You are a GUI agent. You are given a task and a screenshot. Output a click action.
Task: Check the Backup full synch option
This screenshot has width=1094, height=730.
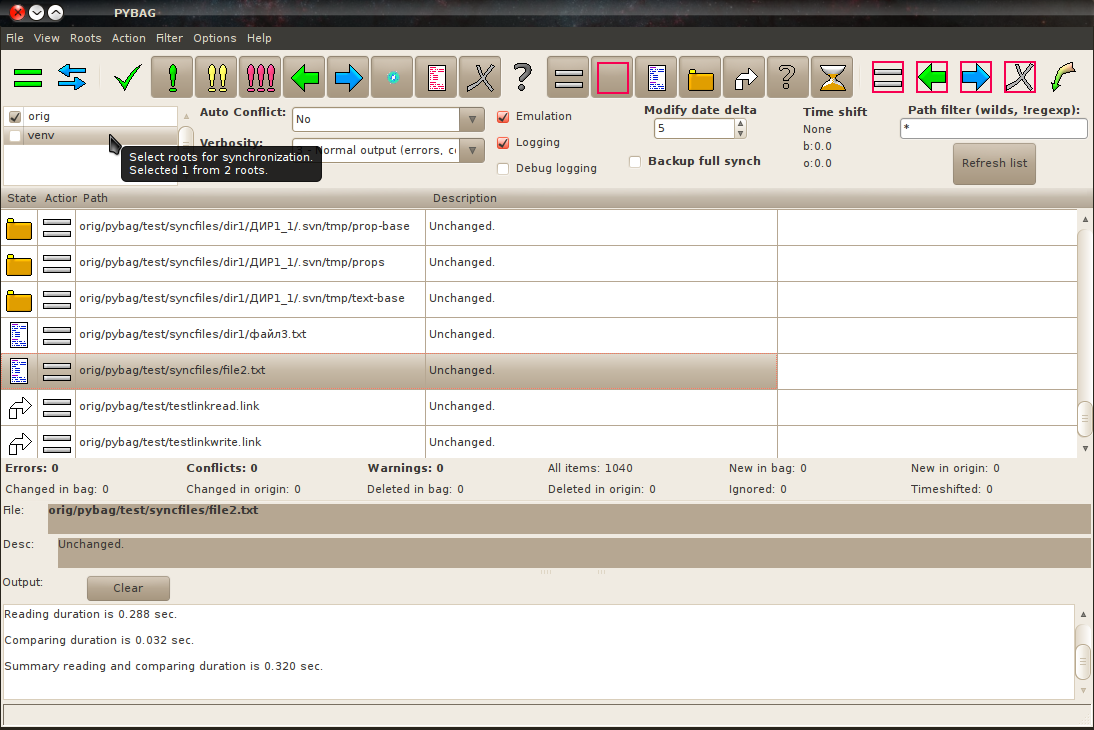pyautogui.click(x=635, y=162)
